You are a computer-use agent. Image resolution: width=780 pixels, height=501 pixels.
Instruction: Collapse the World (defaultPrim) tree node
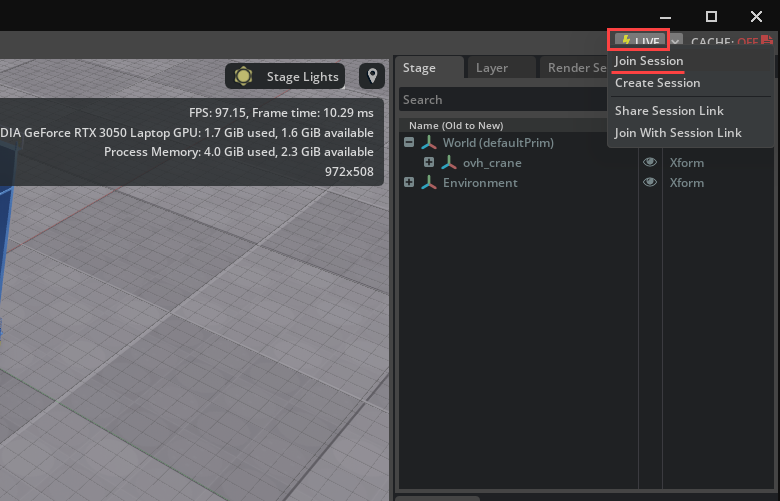coord(408,142)
